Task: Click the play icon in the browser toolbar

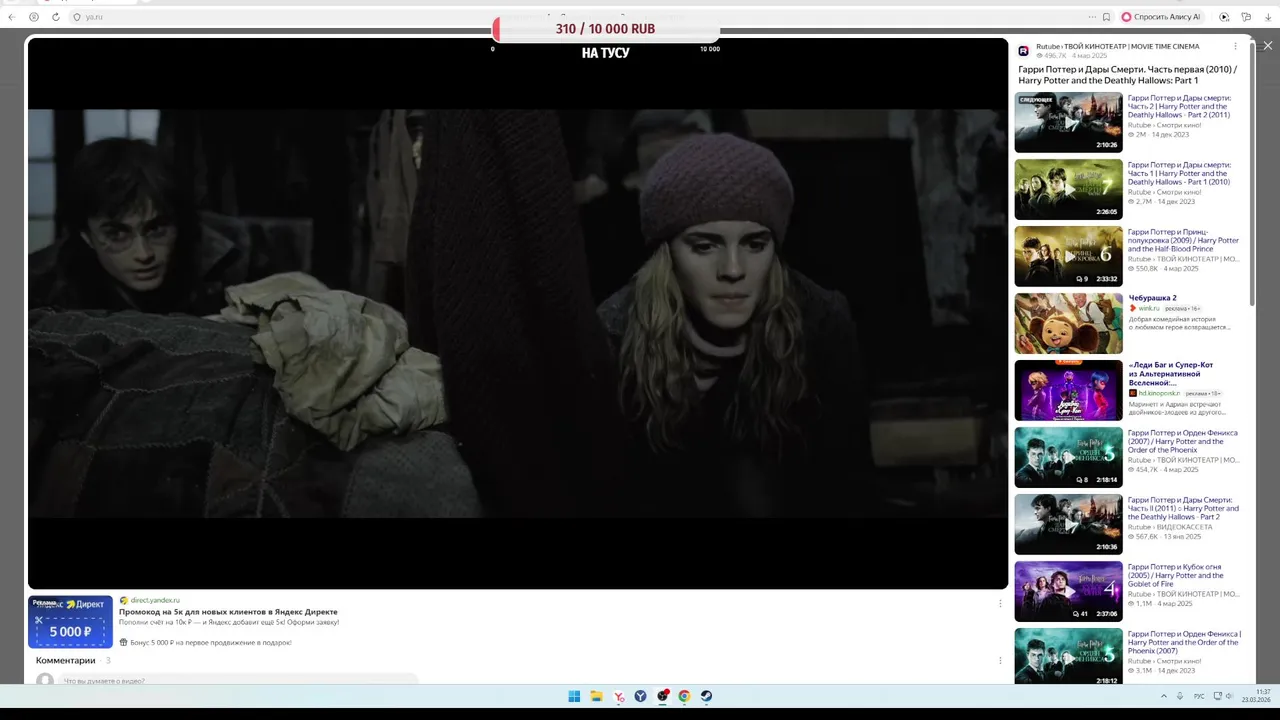Action: point(1224,17)
